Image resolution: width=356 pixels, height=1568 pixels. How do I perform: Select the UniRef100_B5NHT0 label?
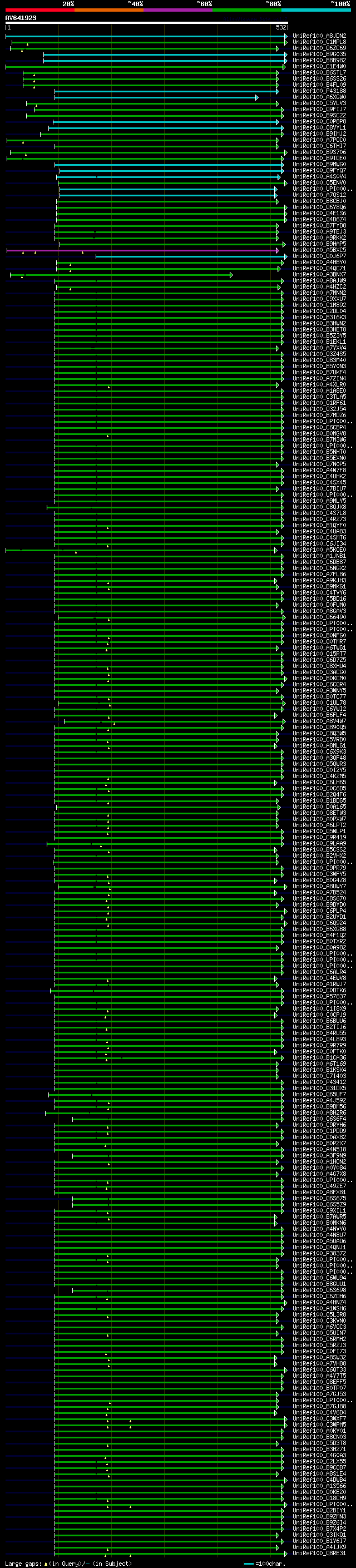pyautogui.click(x=319, y=452)
